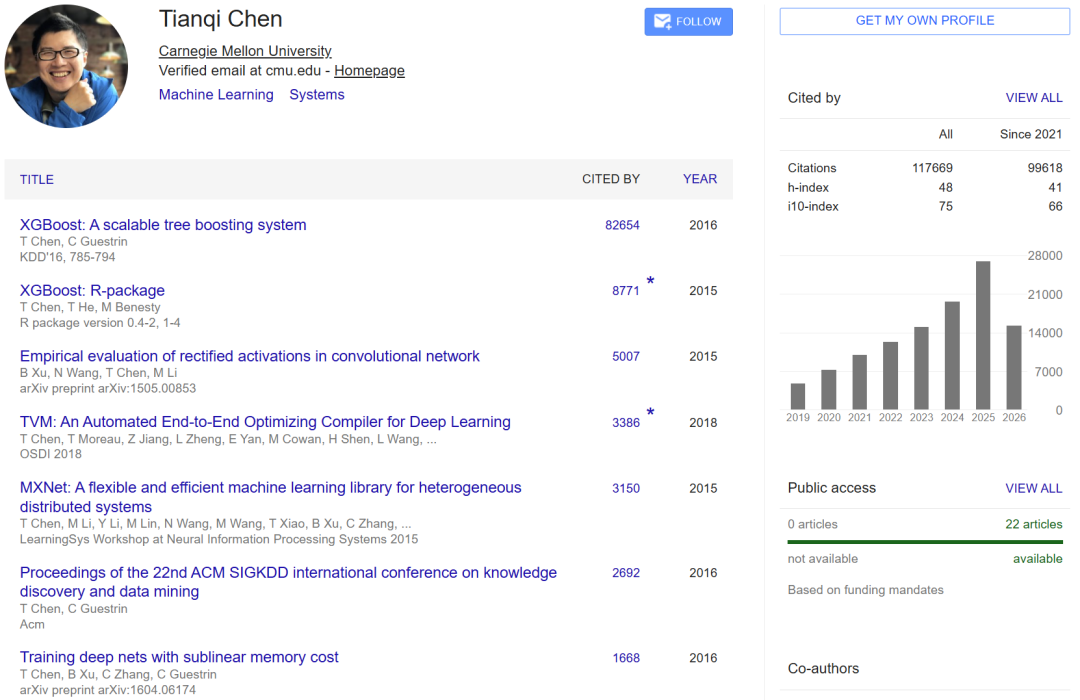View all Cited by statistics

(1033, 98)
